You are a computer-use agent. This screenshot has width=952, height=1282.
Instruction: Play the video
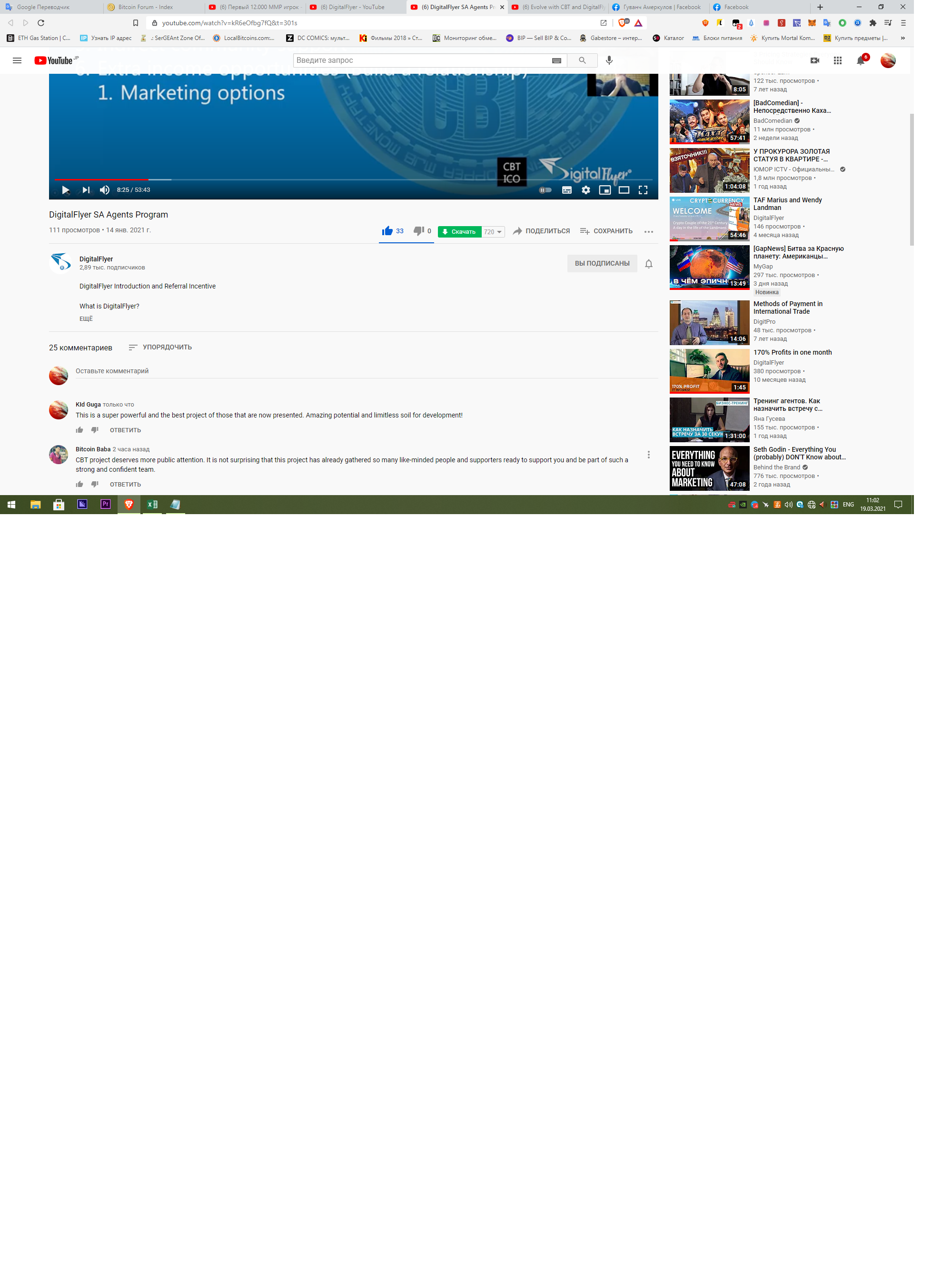(x=66, y=190)
